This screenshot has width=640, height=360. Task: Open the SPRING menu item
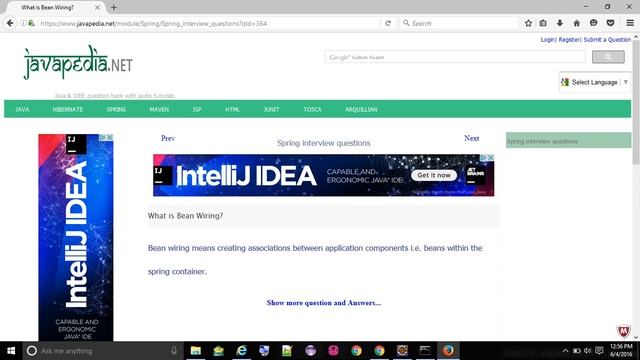(116, 109)
